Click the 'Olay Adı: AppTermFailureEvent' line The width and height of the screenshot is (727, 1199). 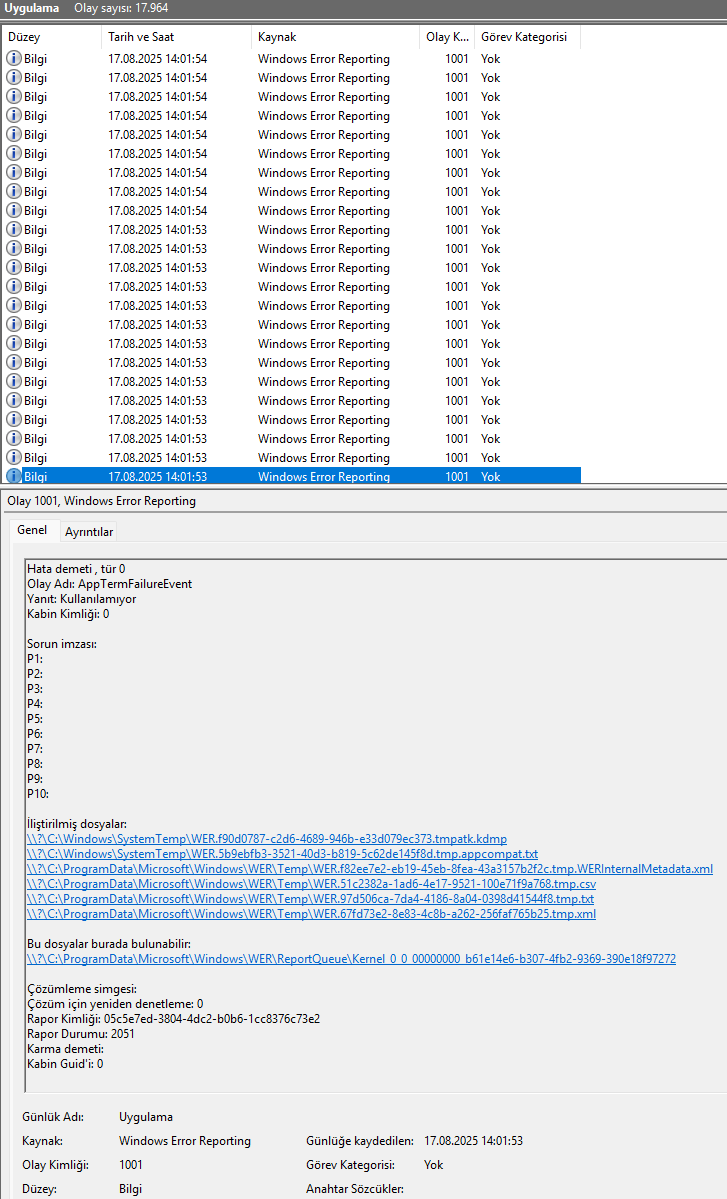pyautogui.click(x=109, y=583)
